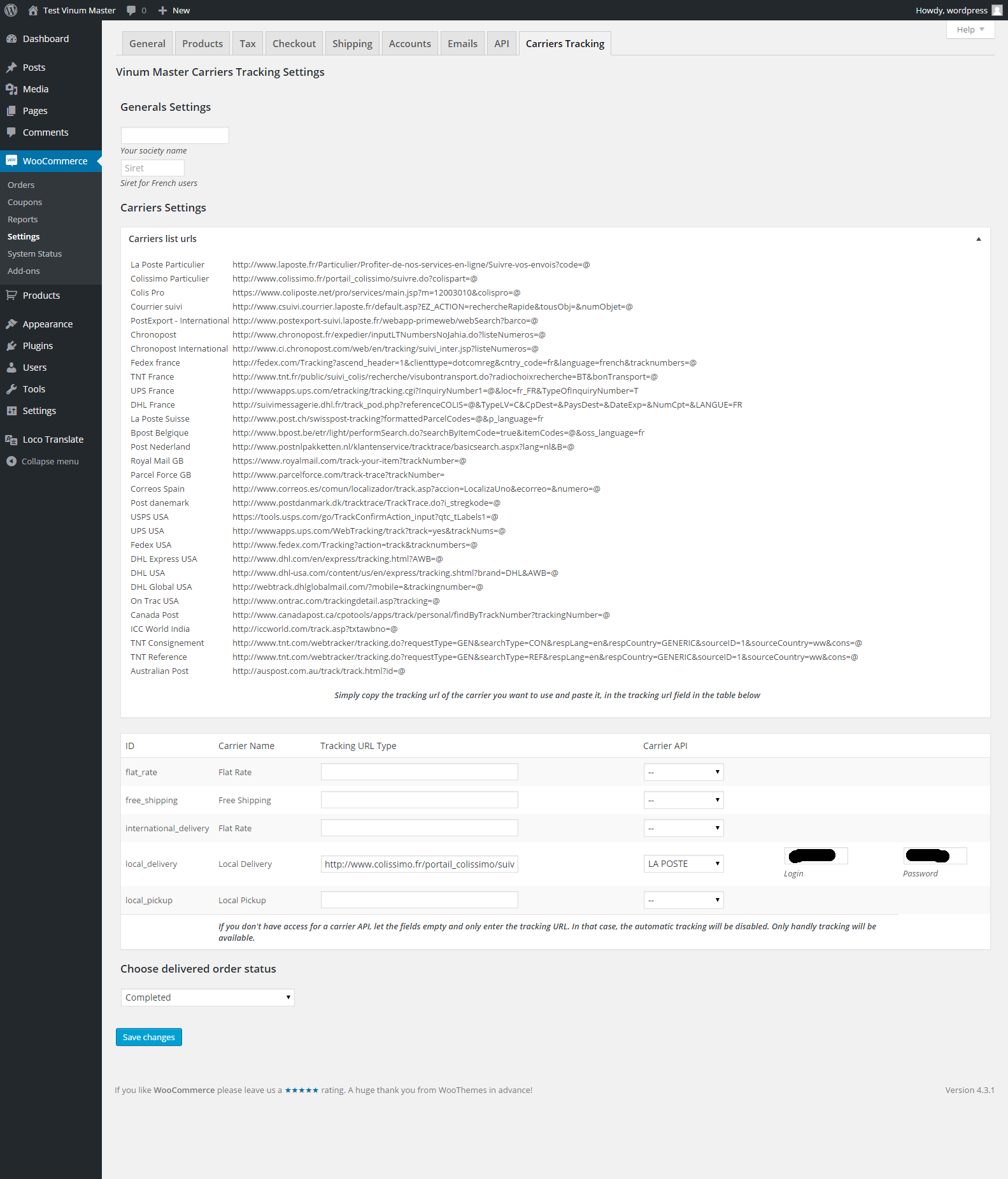Image resolution: width=1008 pixels, height=1179 pixels.
Task: Switch to the Emails tab
Action: click(462, 43)
